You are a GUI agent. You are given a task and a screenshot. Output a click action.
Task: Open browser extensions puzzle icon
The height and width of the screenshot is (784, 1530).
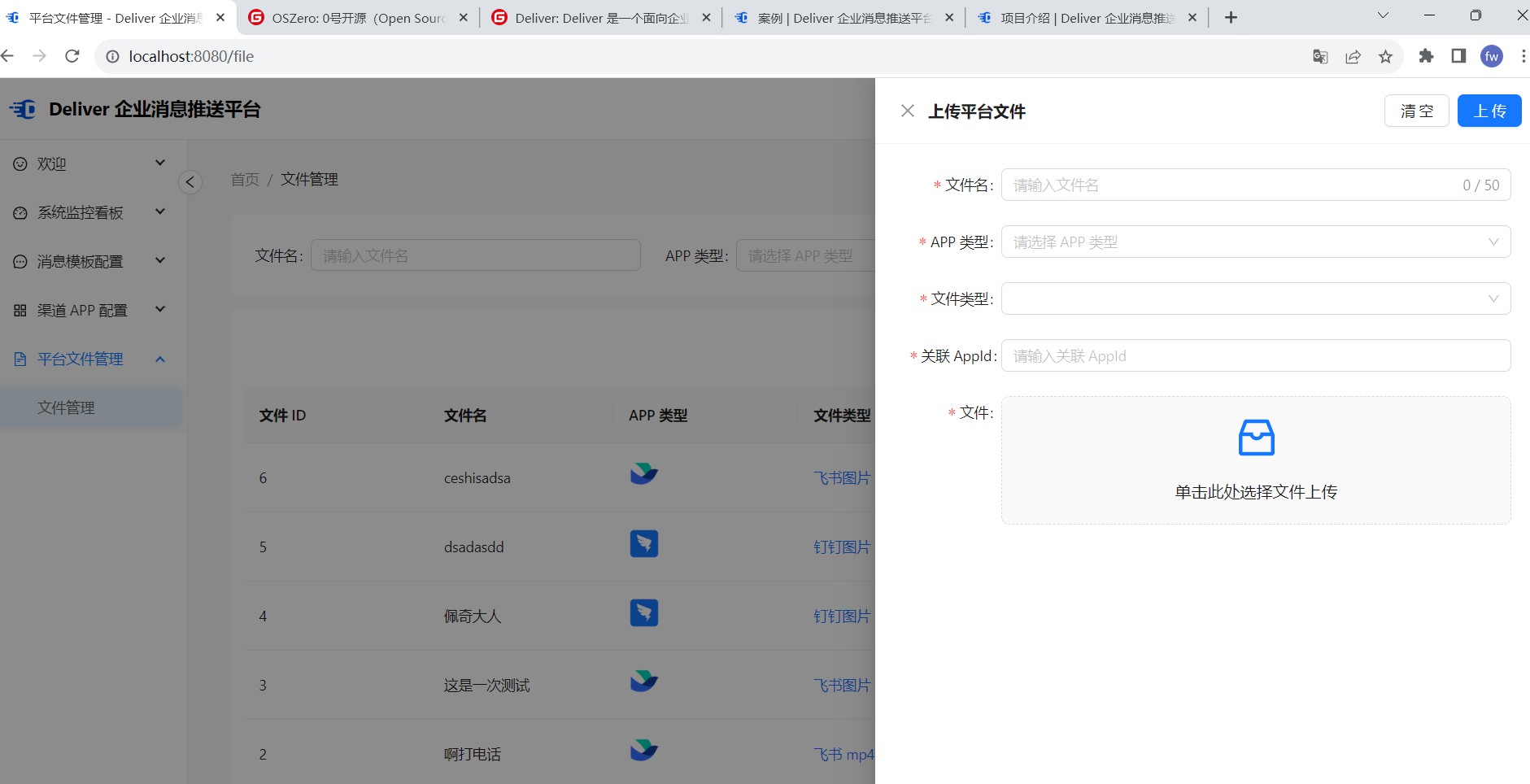[1426, 55]
